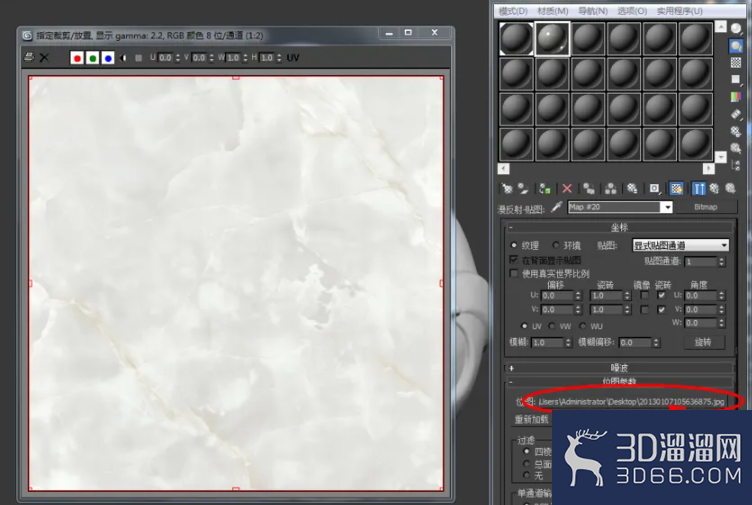
Task: Uncheck the U tile checkbox
Action: [x=661, y=295]
